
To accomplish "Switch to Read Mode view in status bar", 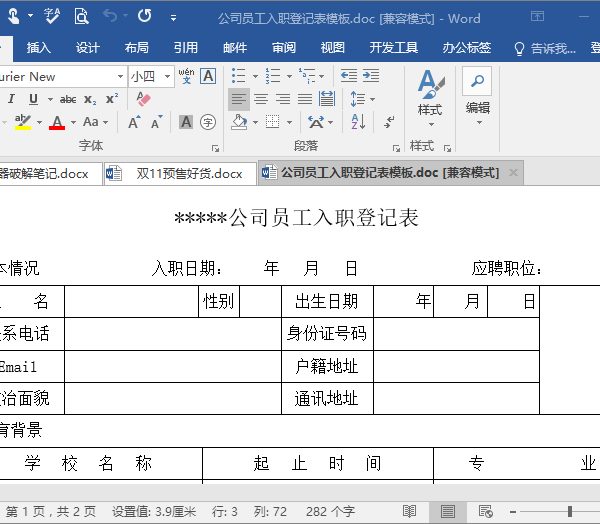I will (409, 511).
